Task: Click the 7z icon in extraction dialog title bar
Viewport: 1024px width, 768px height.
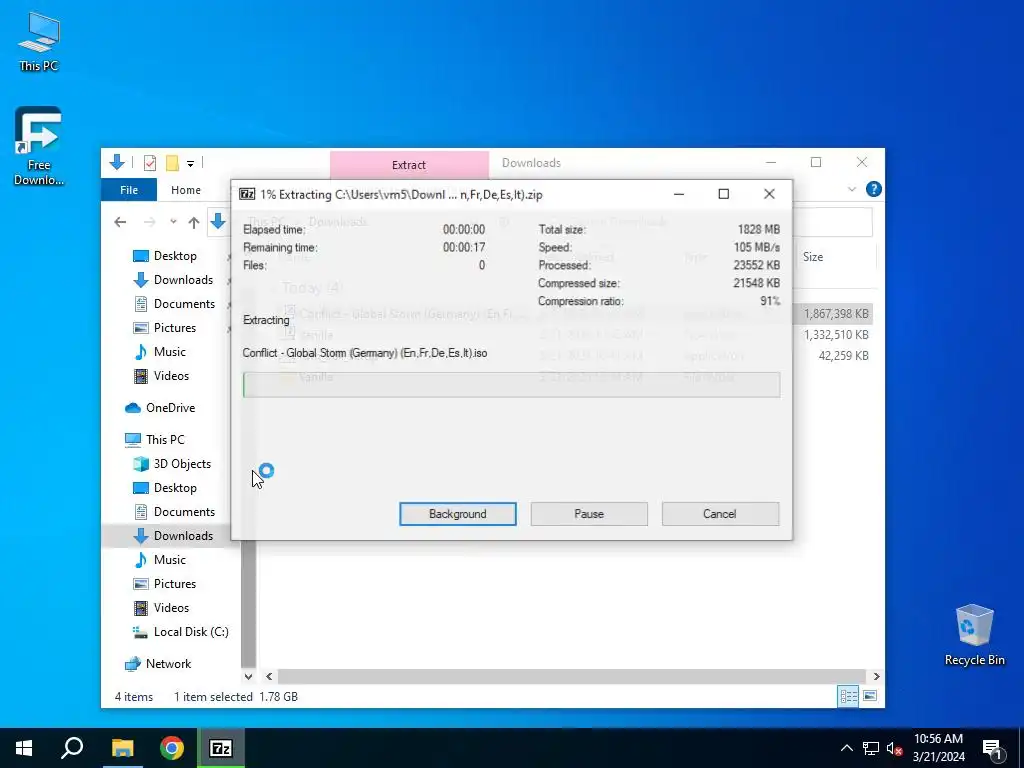Action: (247, 194)
